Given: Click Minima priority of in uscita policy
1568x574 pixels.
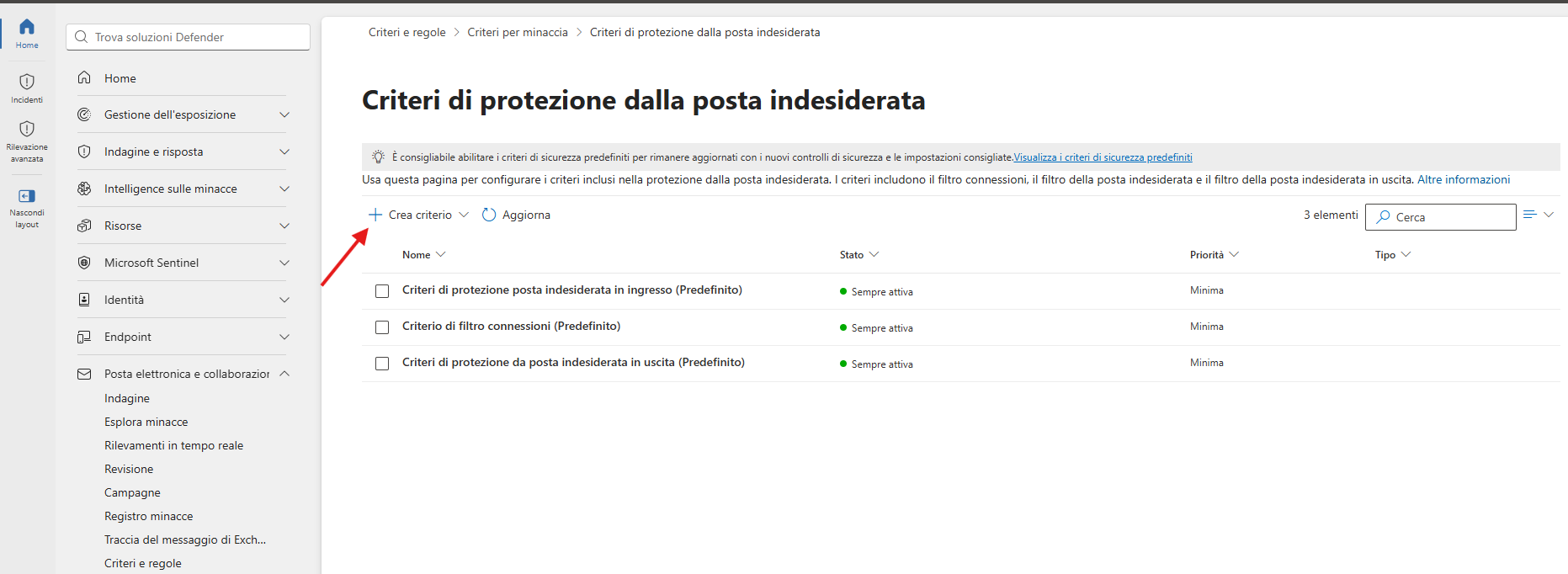Looking at the screenshot, I should click(x=1207, y=363).
